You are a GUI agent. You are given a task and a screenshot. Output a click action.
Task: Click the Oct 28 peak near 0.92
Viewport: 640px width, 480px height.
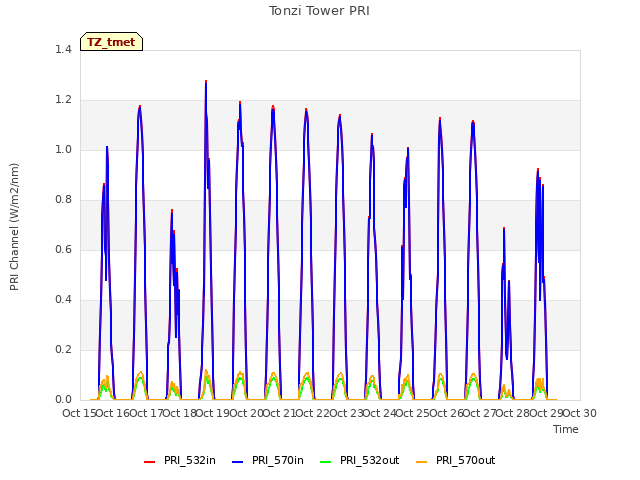(x=538, y=169)
